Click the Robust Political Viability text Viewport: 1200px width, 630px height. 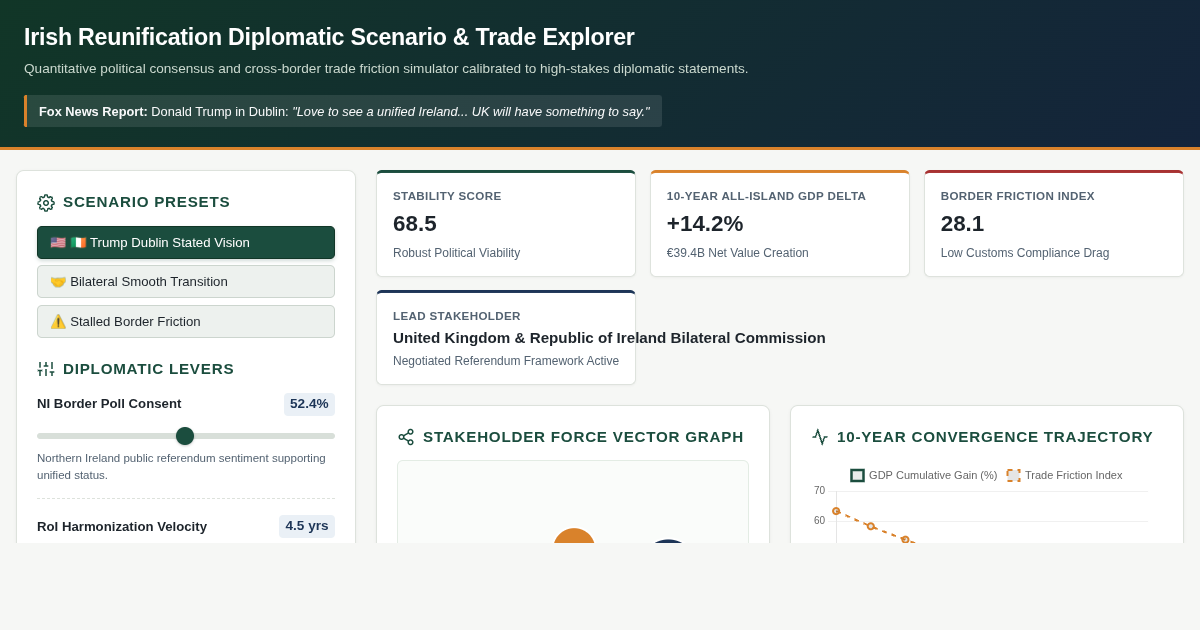[456, 253]
